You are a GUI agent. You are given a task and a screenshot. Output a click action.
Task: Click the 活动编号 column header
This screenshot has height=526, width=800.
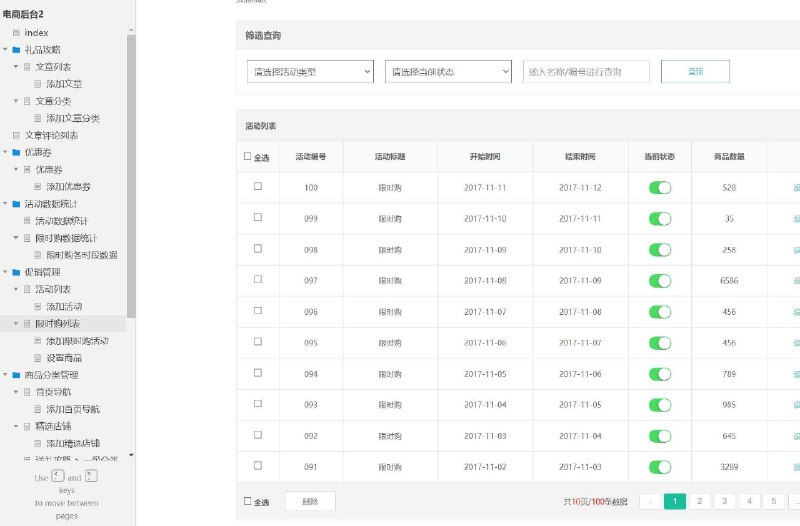[x=311, y=157]
